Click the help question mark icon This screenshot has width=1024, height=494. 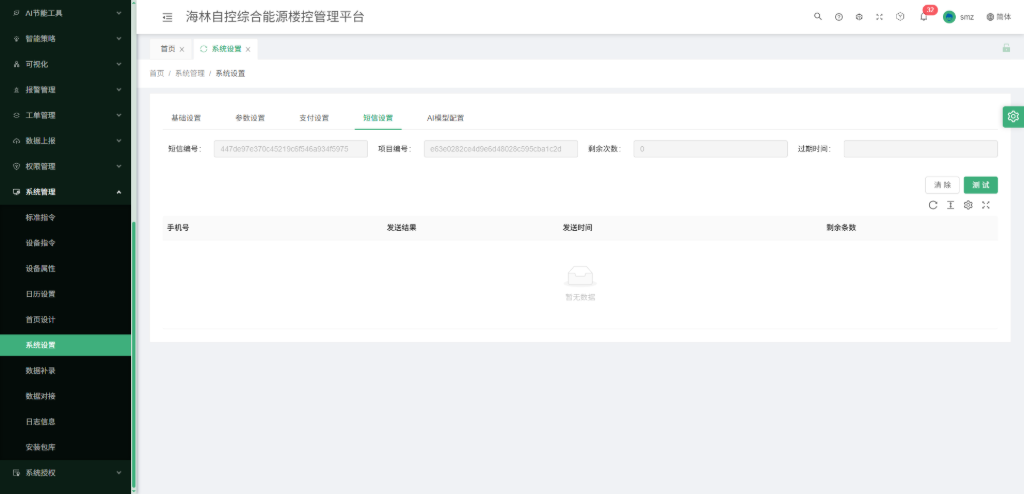pos(839,17)
